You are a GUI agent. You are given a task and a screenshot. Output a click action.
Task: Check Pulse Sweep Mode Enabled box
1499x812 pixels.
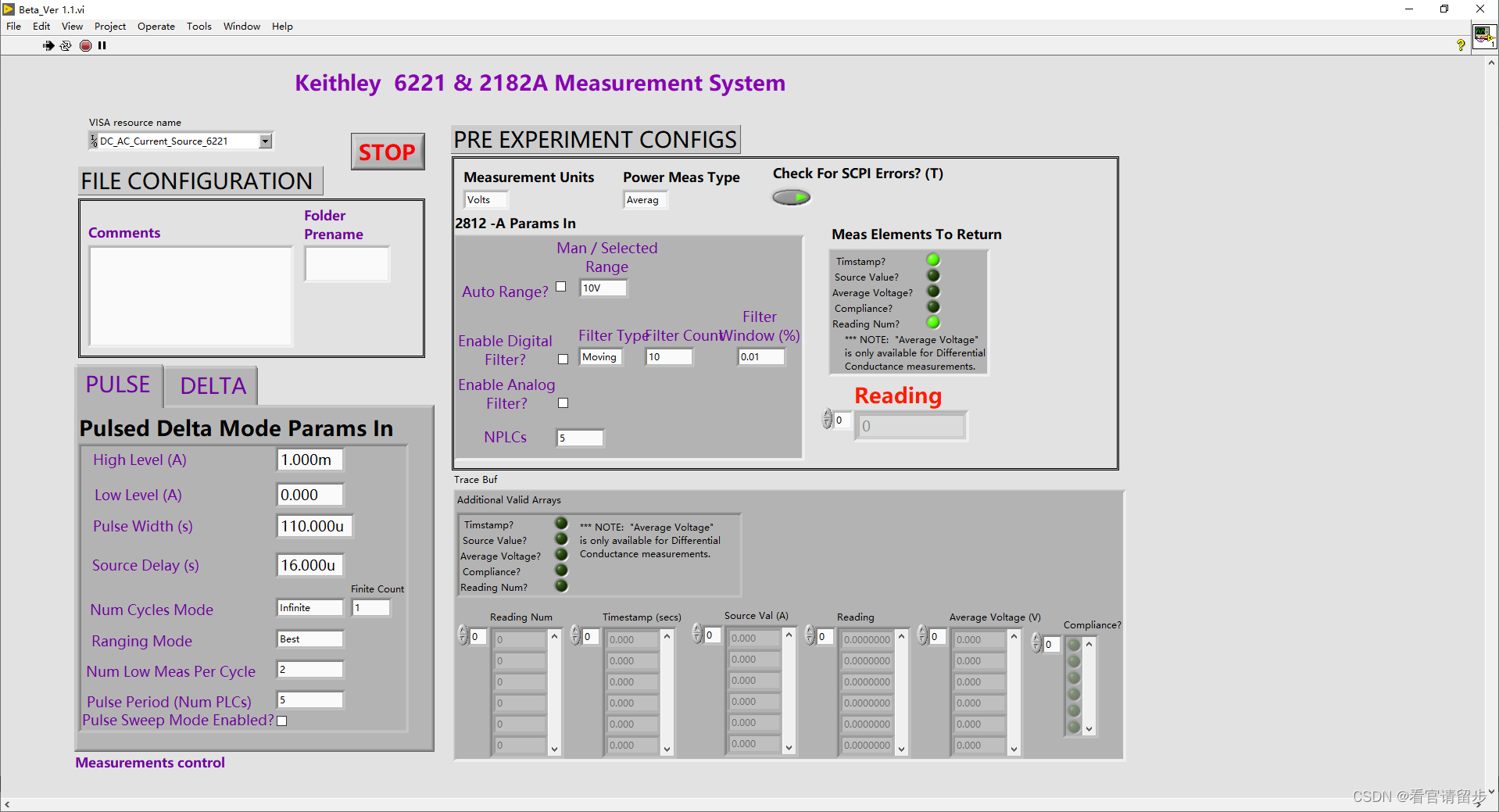pos(282,721)
